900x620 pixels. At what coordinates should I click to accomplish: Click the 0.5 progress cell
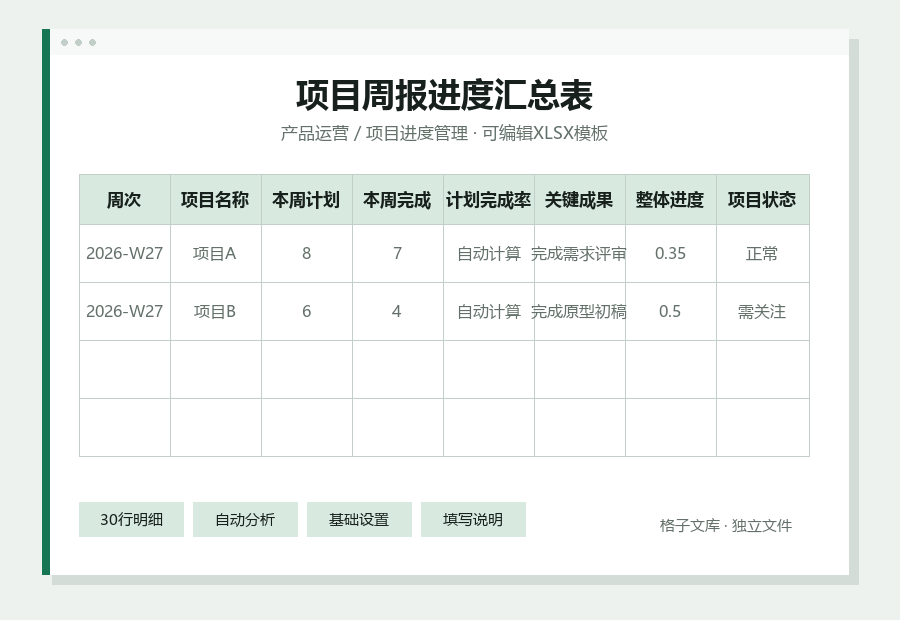pyautogui.click(x=671, y=312)
